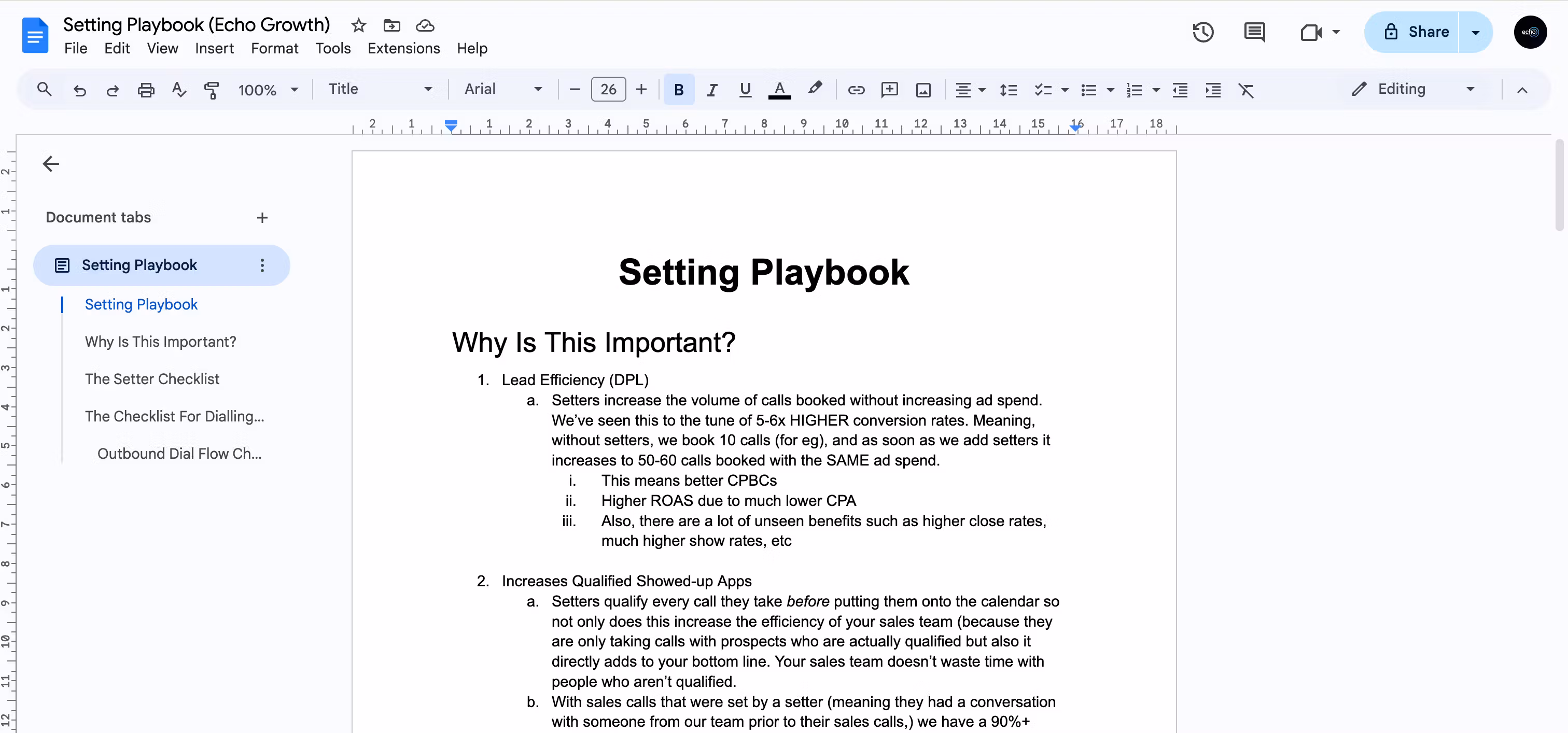Image resolution: width=1568 pixels, height=733 pixels.
Task: Toggle bold formatting
Action: [678, 90]
